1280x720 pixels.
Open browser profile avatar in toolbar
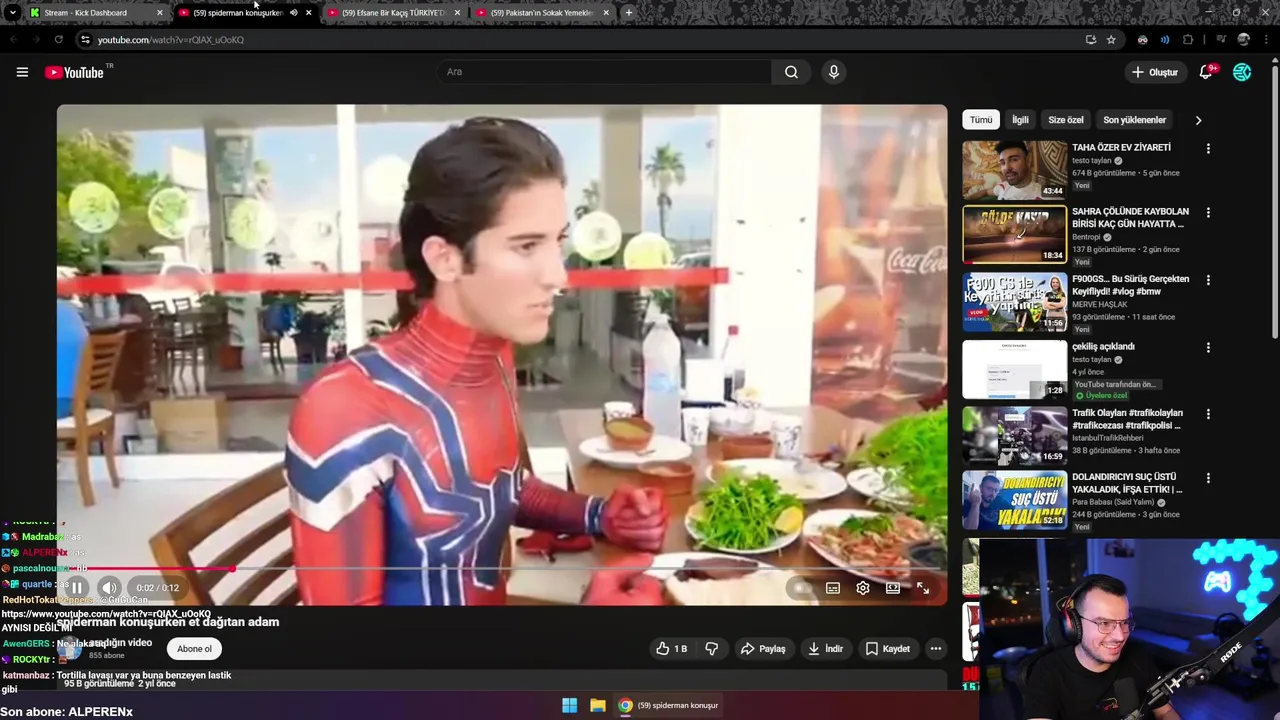[x=1243, y=40]
